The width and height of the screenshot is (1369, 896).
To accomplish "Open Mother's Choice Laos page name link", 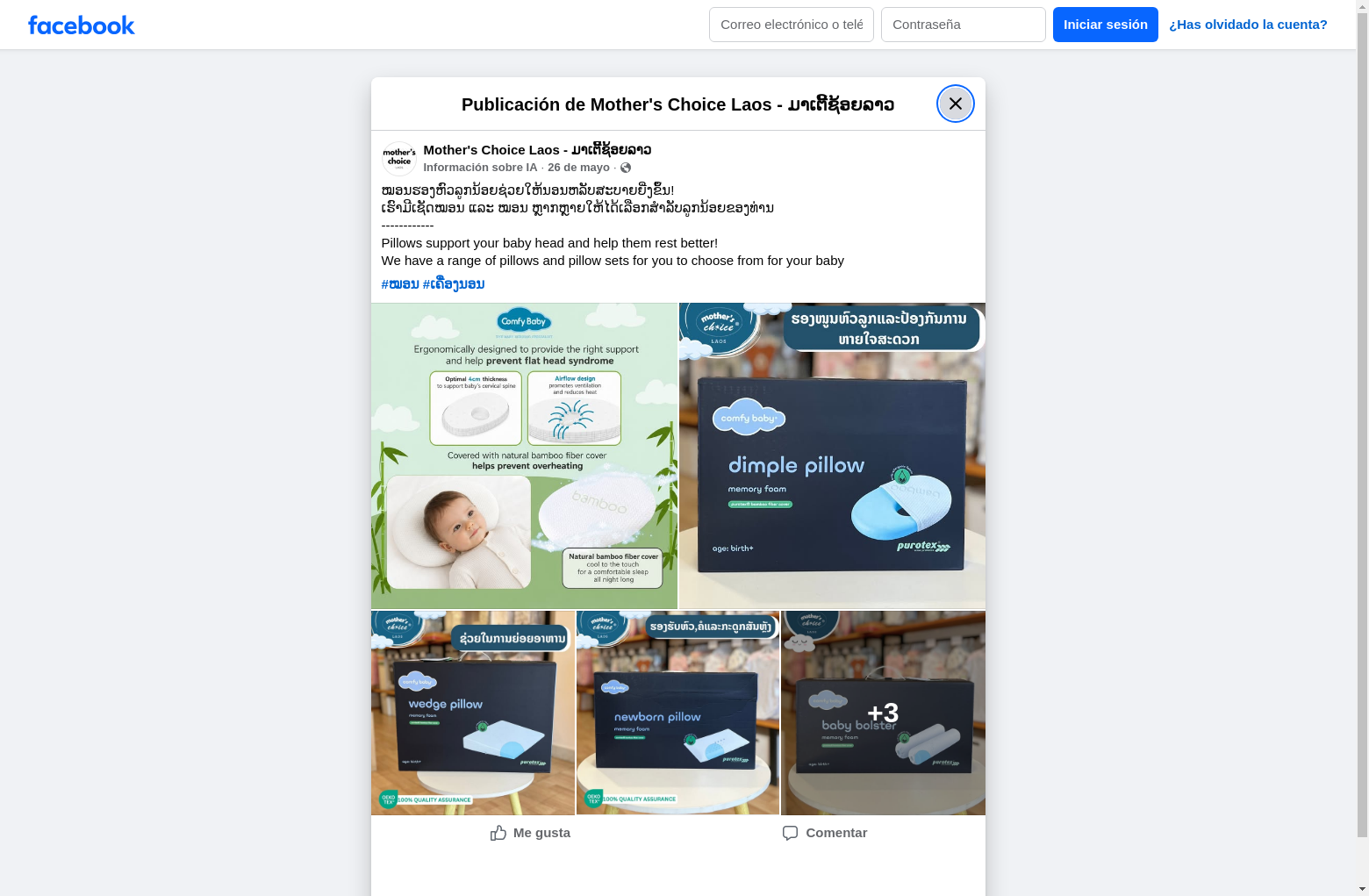I will (537, 150).
